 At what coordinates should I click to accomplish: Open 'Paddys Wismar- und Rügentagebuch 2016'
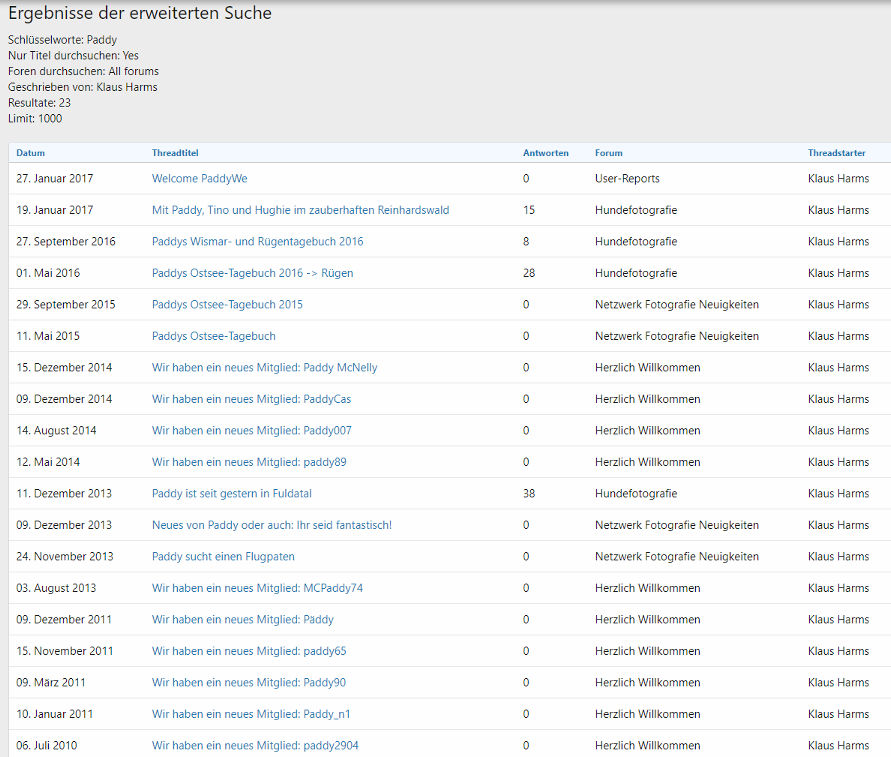(x=257, y=242)
